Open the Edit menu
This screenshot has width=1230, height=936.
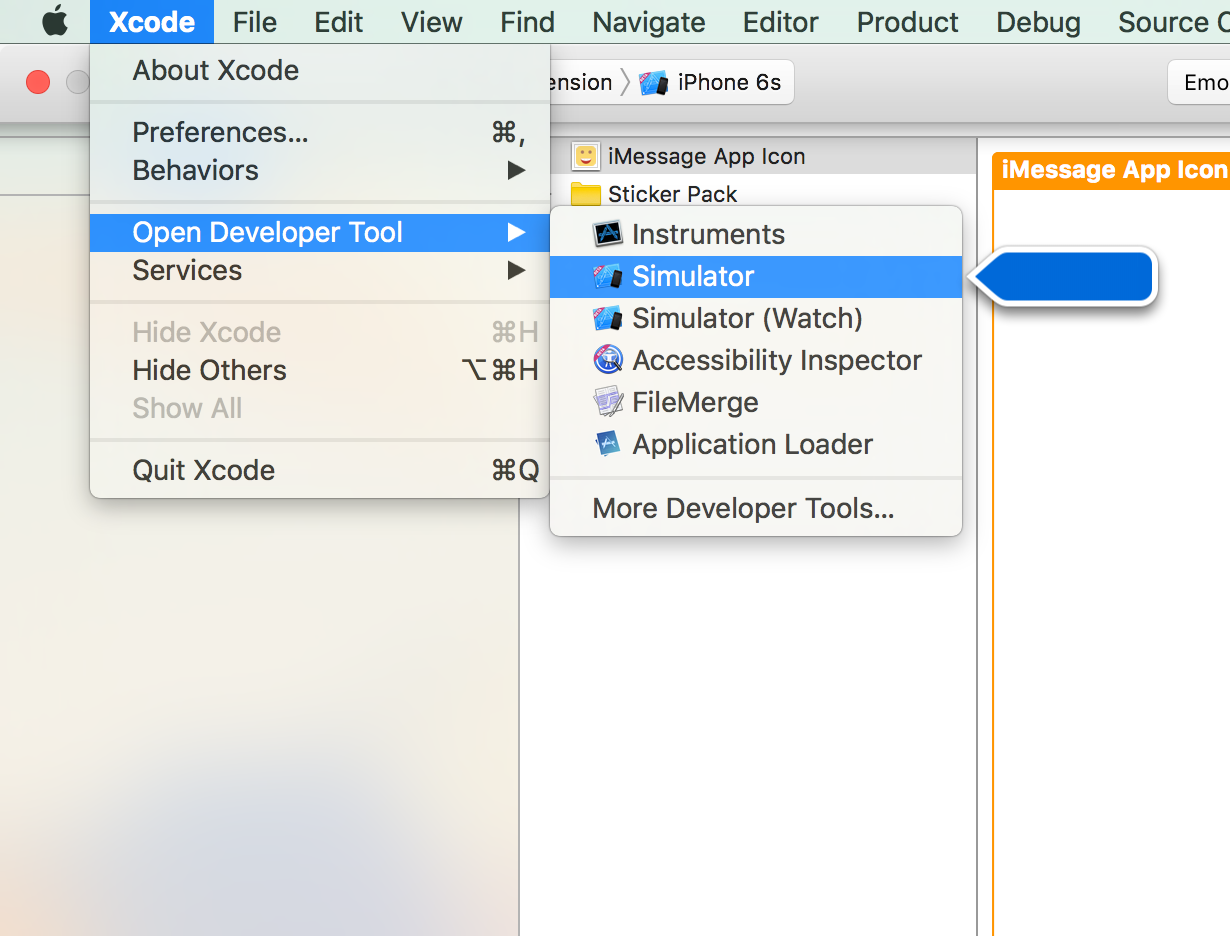[339, 21]
